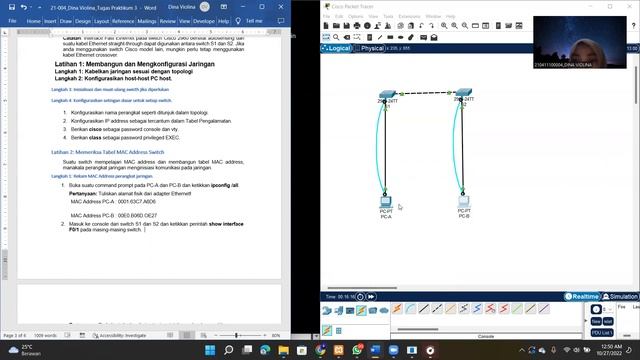Pick the Select tool in Packet Tracer

pos(326,38)
